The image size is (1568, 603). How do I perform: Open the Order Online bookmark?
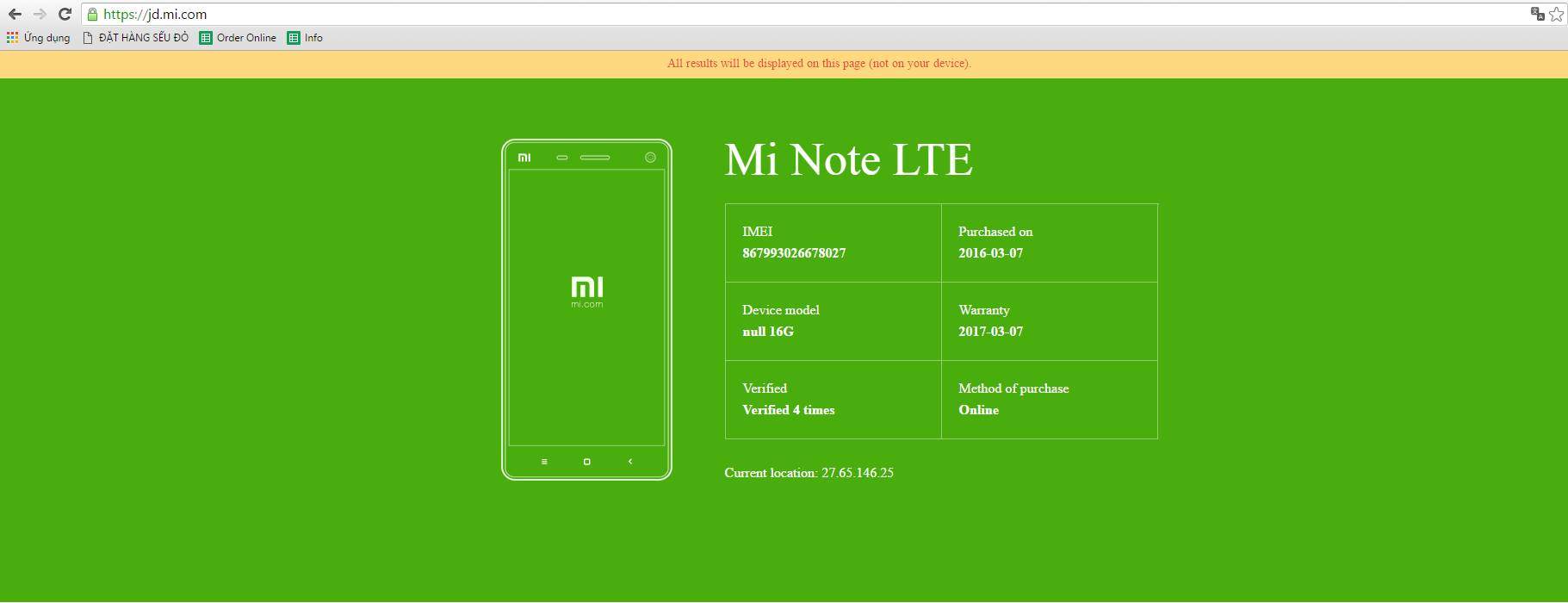(238, 38)
